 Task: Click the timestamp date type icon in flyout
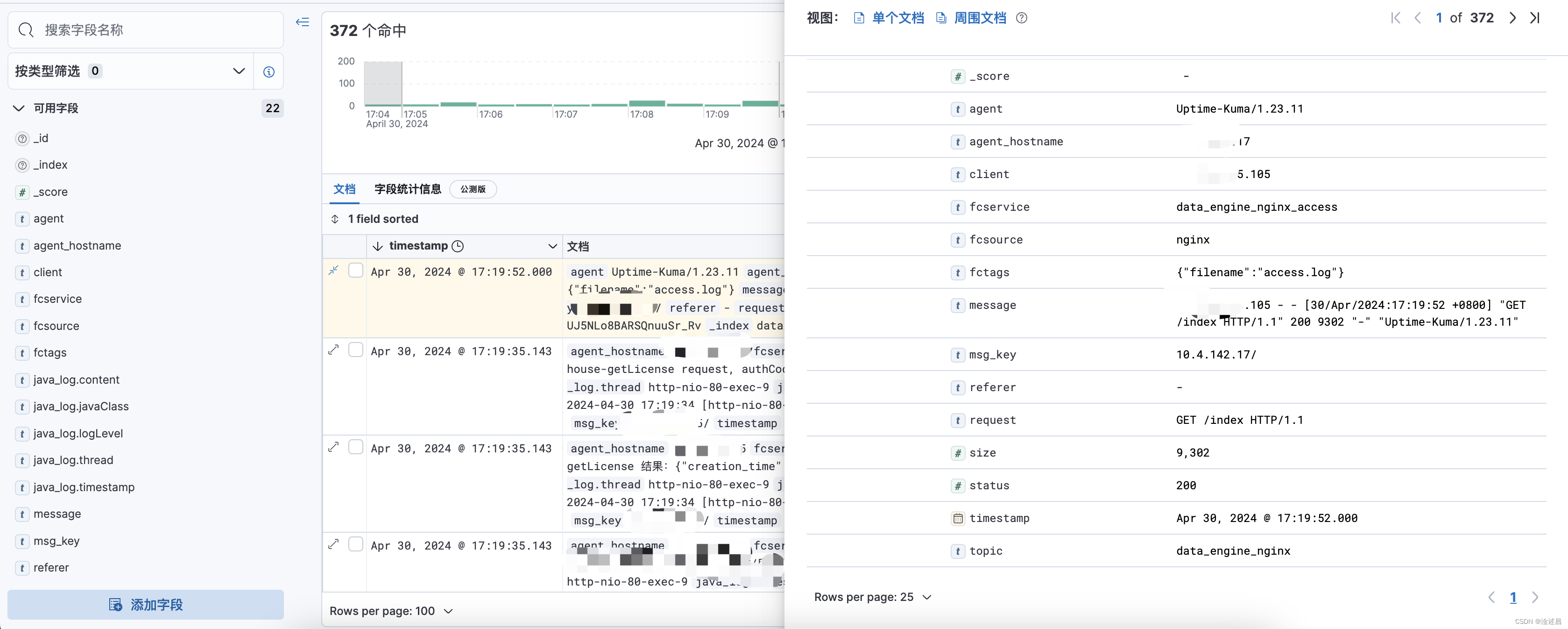pyautogui.click(x=958, y=518)
